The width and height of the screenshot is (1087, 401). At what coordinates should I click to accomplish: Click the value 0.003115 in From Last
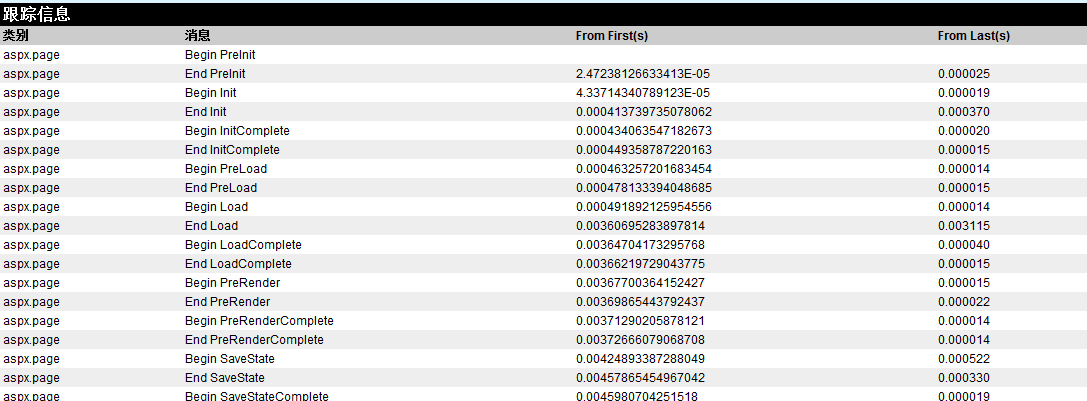click(963, 226)
